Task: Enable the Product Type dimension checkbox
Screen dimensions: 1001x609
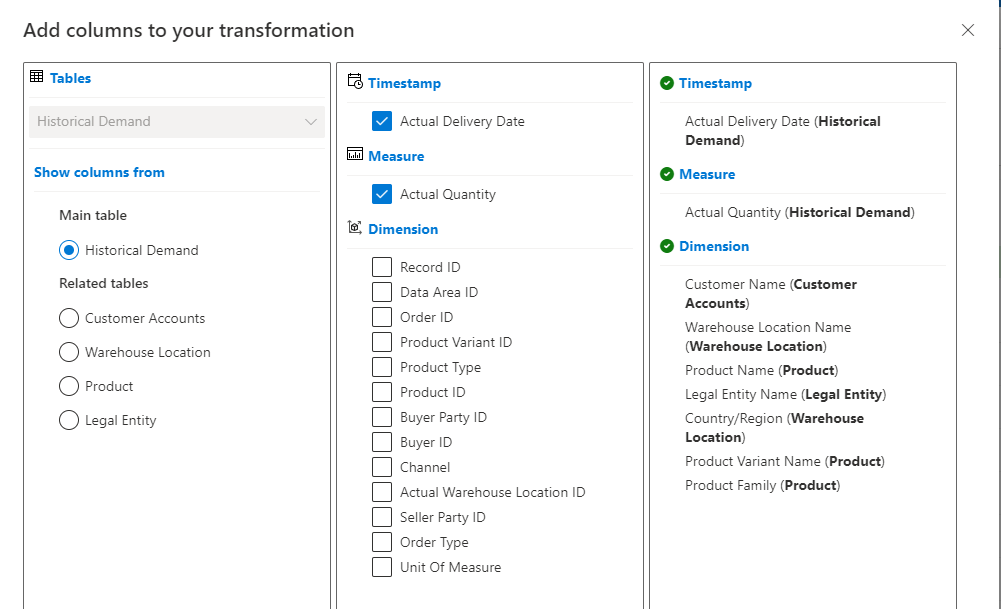Action: point(382,367)
